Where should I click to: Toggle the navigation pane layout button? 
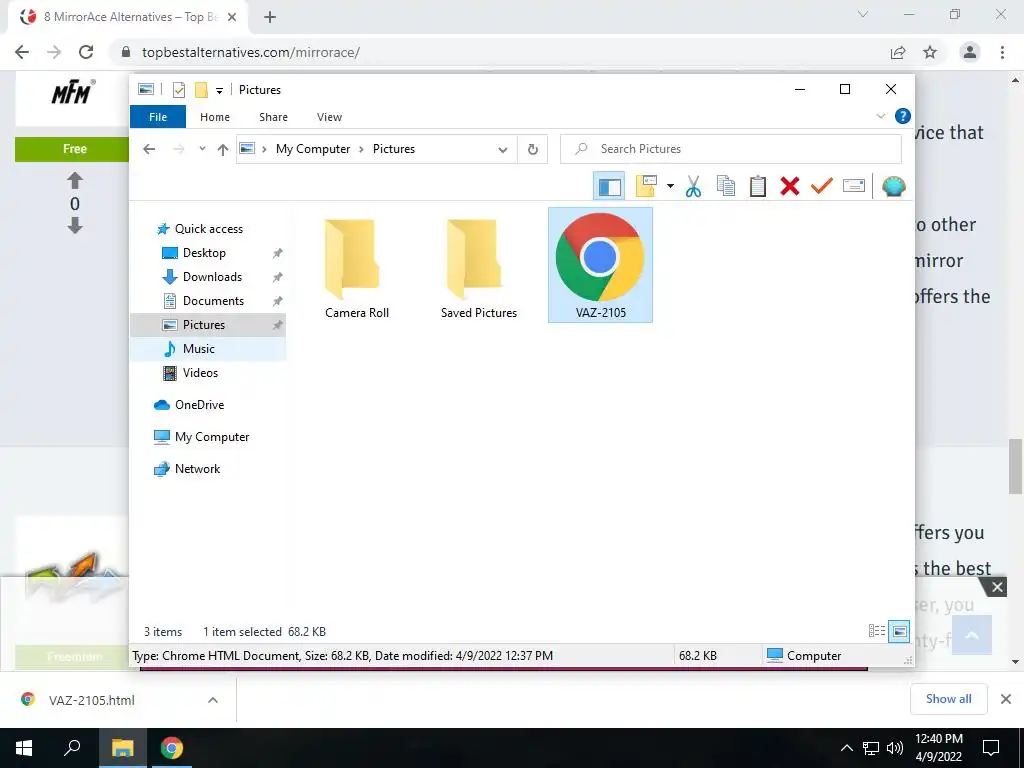[609, 186]
